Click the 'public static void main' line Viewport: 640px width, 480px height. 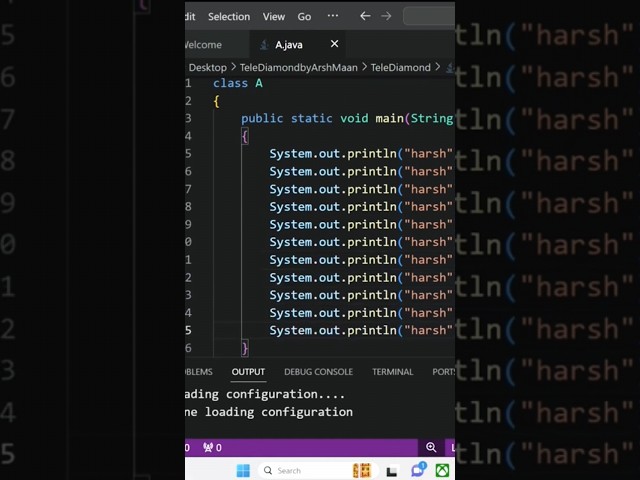click(347, 118)
